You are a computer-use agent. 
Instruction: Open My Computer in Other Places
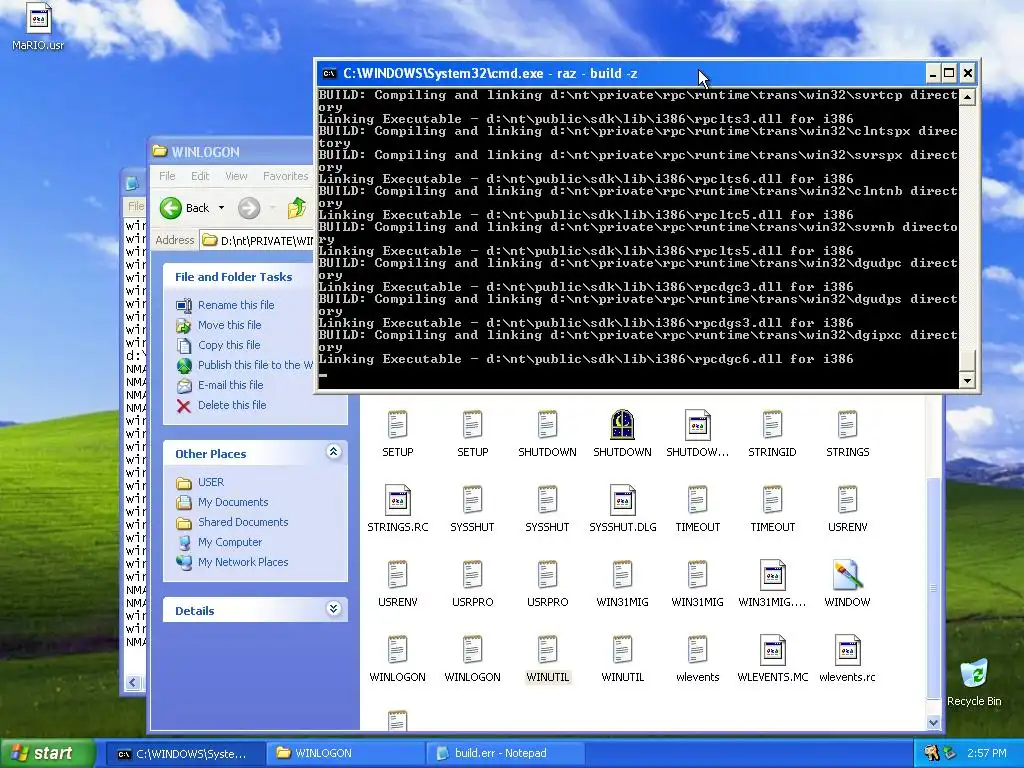(x=230, y=542)
